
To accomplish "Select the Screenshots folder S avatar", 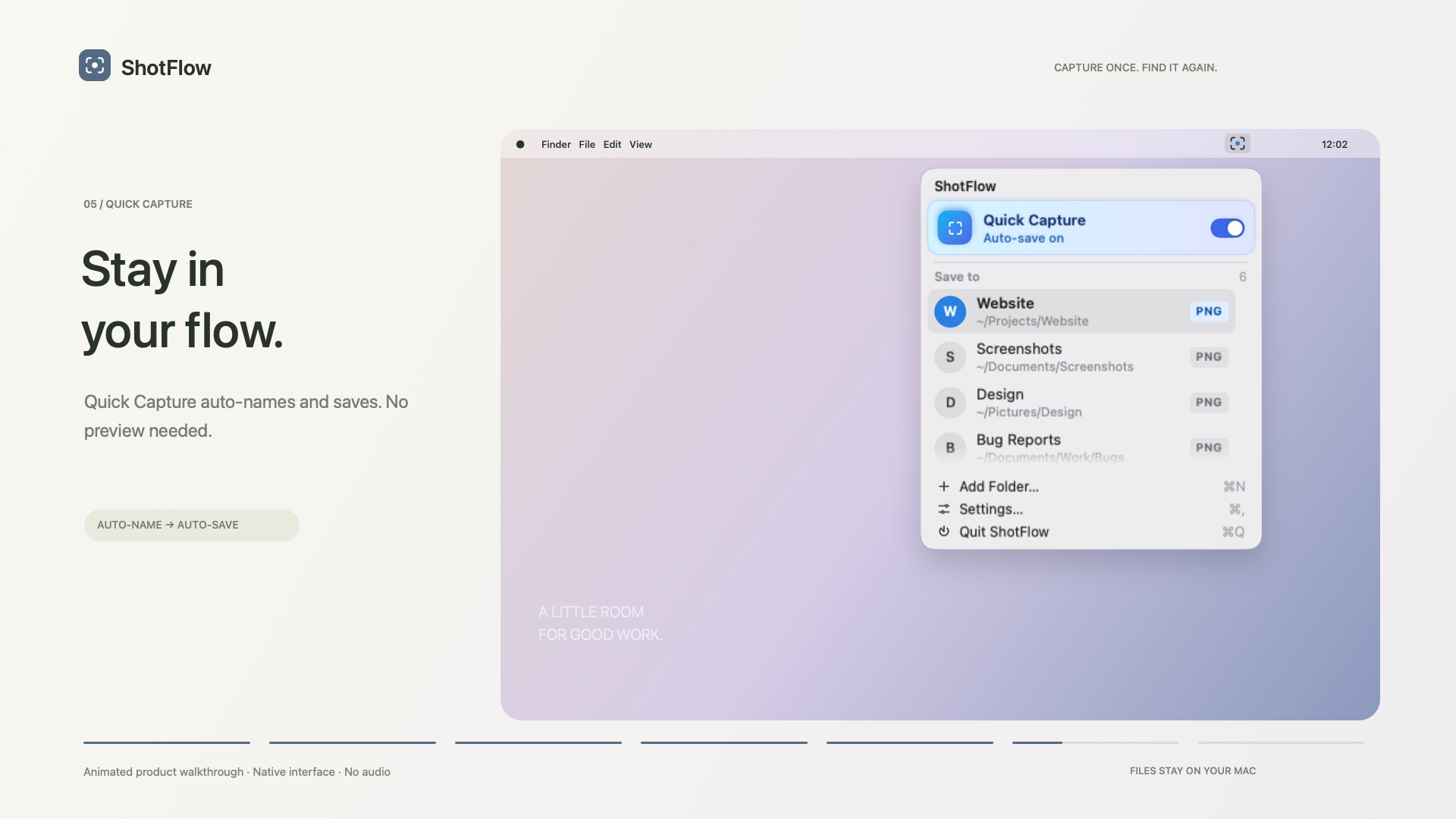I will (x=950, y=357).
